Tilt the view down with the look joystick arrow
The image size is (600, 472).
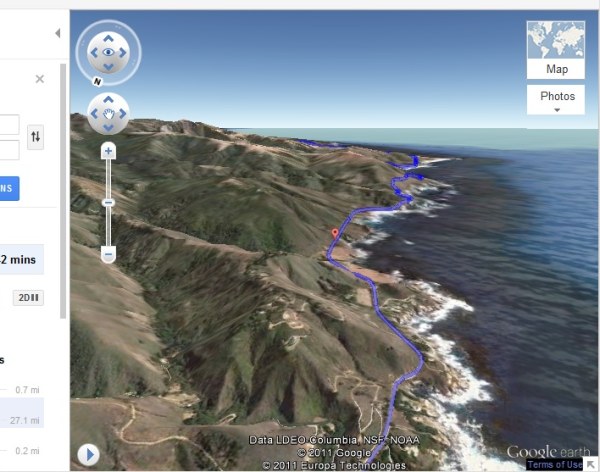(108, 67)
